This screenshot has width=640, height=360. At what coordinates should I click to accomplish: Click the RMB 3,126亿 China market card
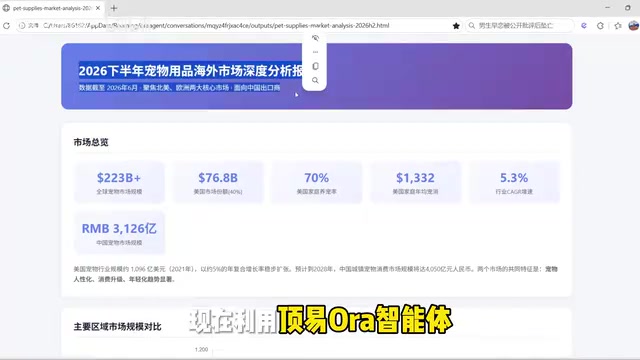(119, 233)
